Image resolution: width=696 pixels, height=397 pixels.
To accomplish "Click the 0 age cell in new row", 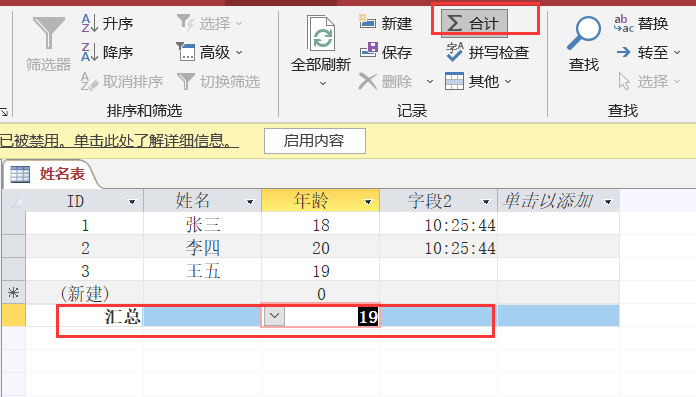I will pos(320,294).
